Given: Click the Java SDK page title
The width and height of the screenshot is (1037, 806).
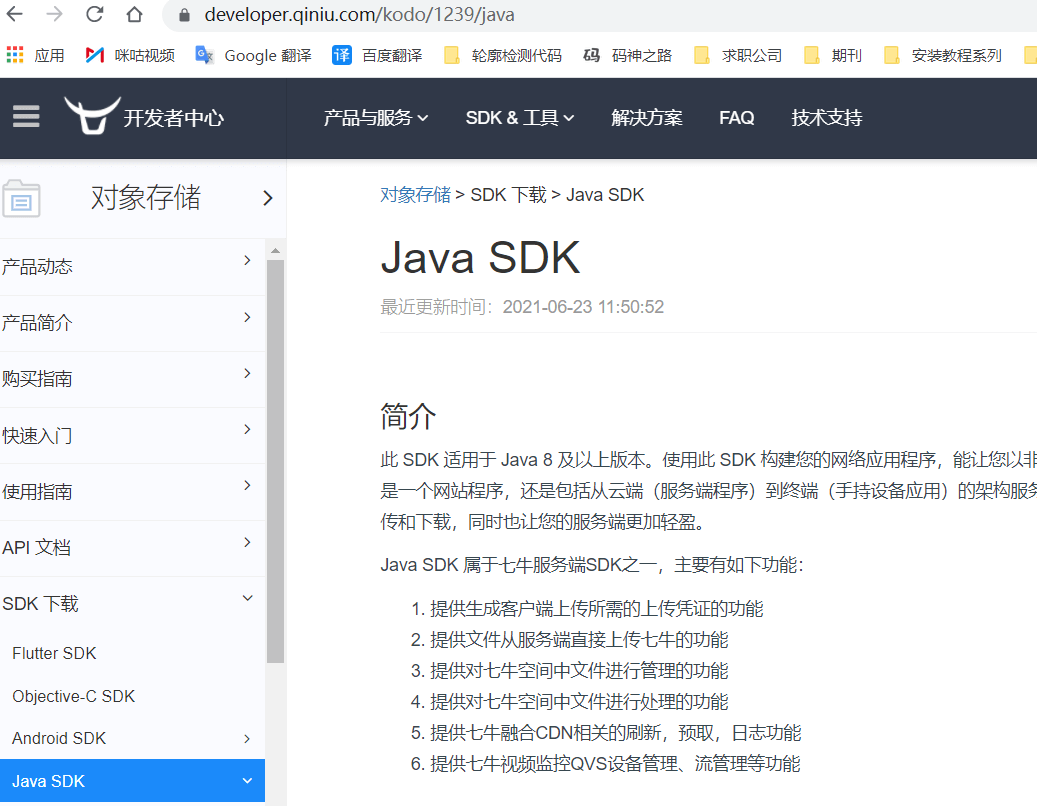Looking at the screenshot, I should 480,257.
